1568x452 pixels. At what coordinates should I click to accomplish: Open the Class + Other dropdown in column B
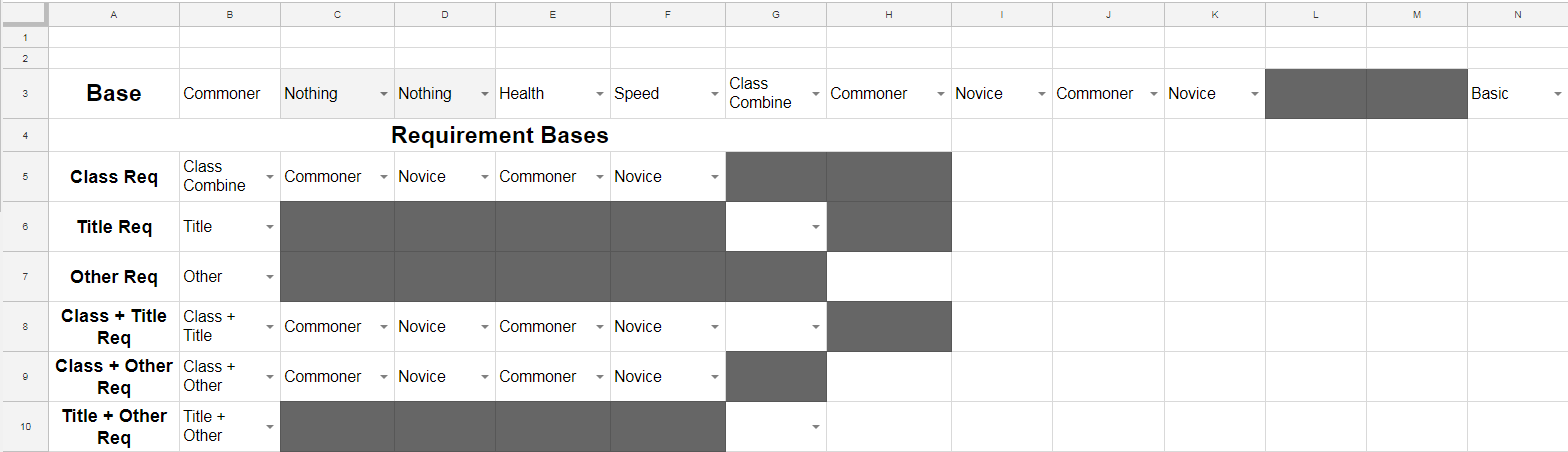pos(270,377)
